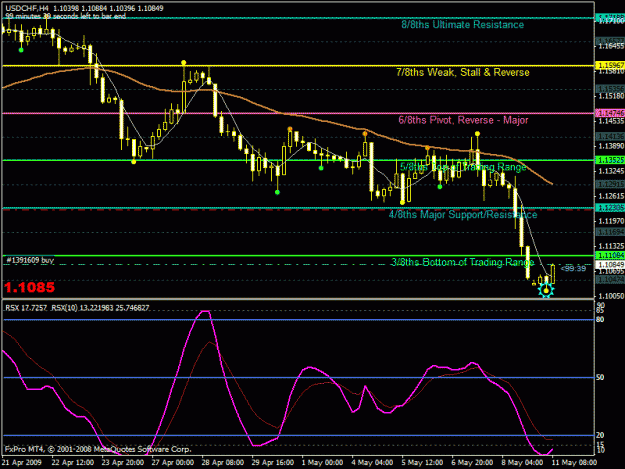Click the '4 May 04:00' time label
Viewport: 625px width, 469px height.
(x=372, y=463)
